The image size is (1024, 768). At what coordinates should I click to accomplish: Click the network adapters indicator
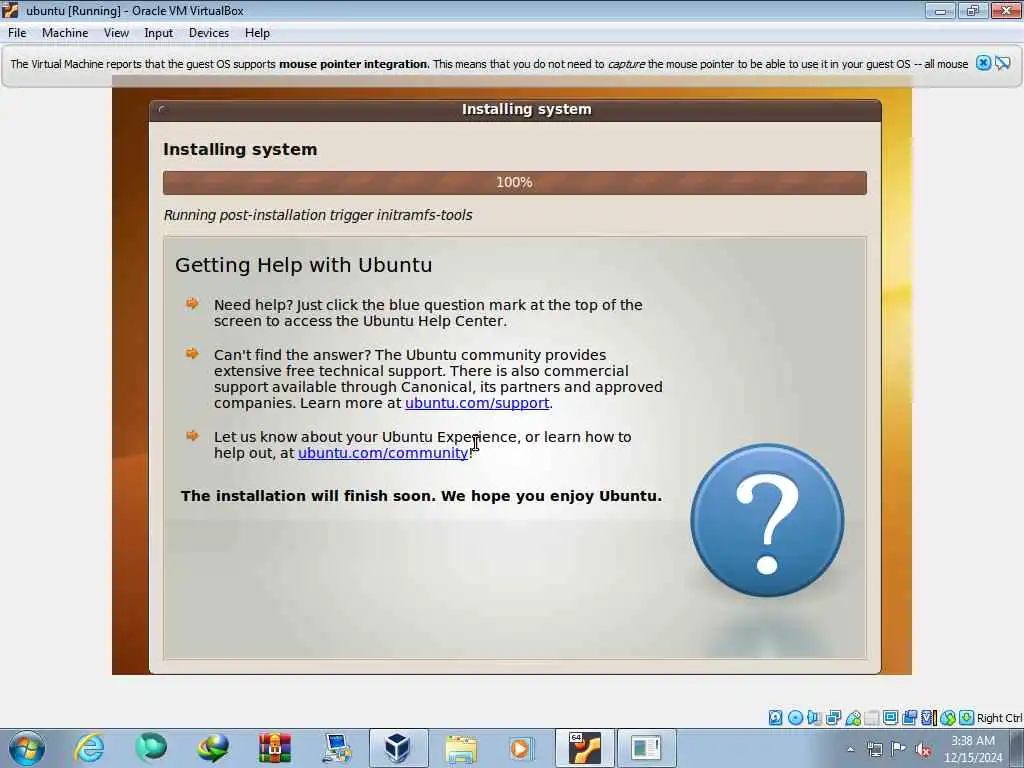pyautogui.click(x=833, y=718)
